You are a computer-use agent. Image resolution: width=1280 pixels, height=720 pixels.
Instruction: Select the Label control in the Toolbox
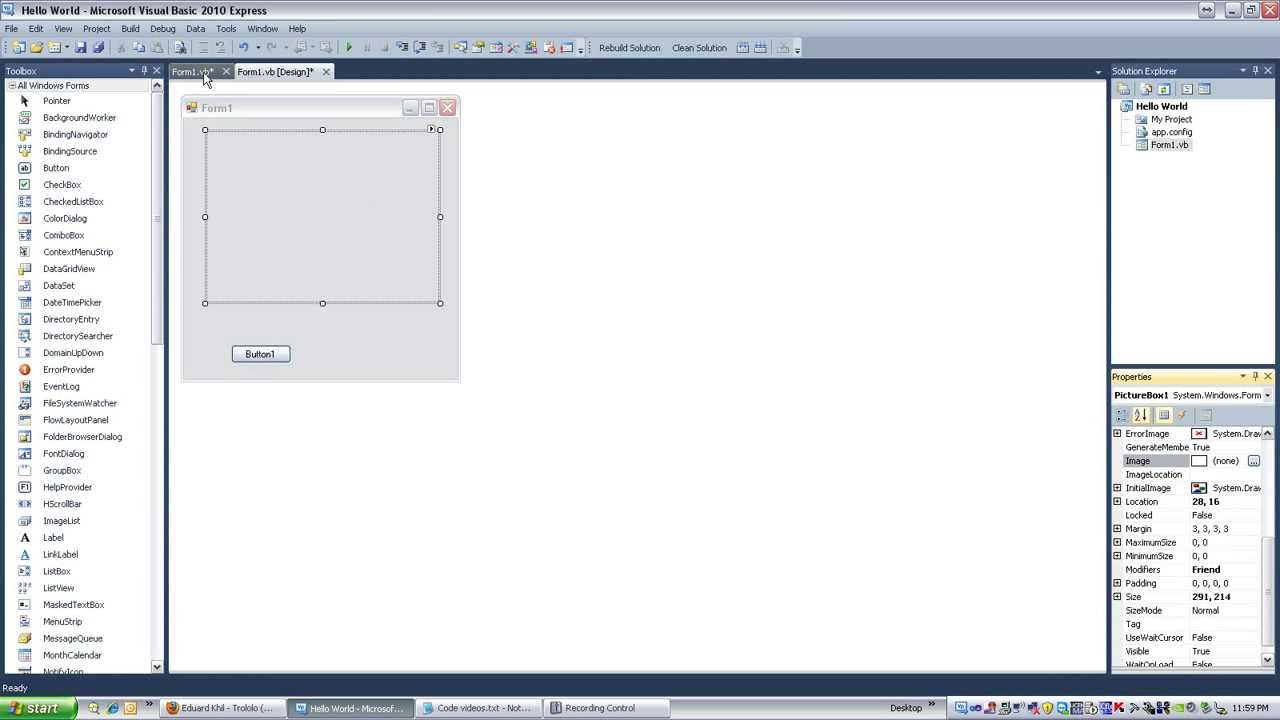click(53, 537)
